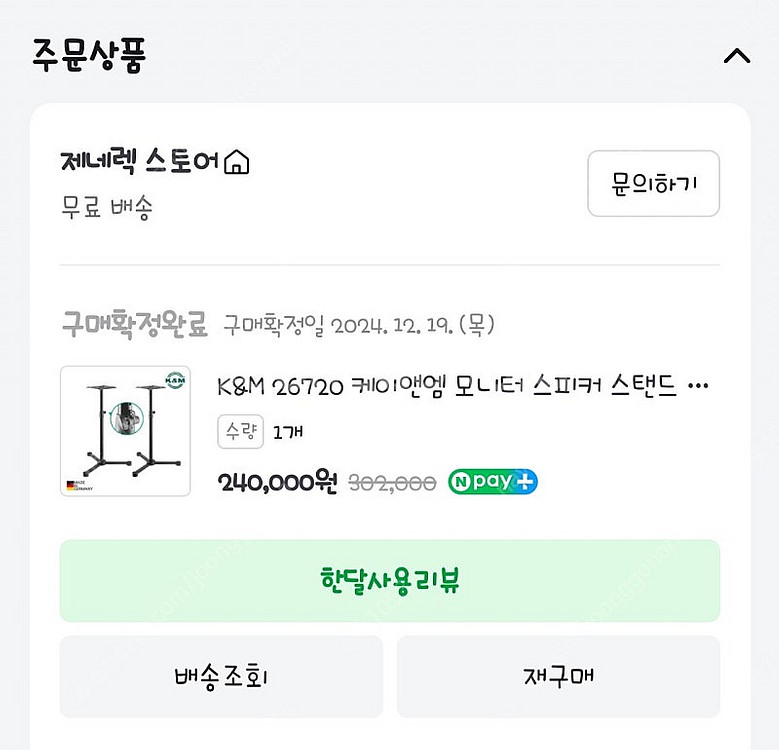Click the struck-through 302,000 original price
The width and height of the screenshot is (779, 750).
(x=392, y=483)
